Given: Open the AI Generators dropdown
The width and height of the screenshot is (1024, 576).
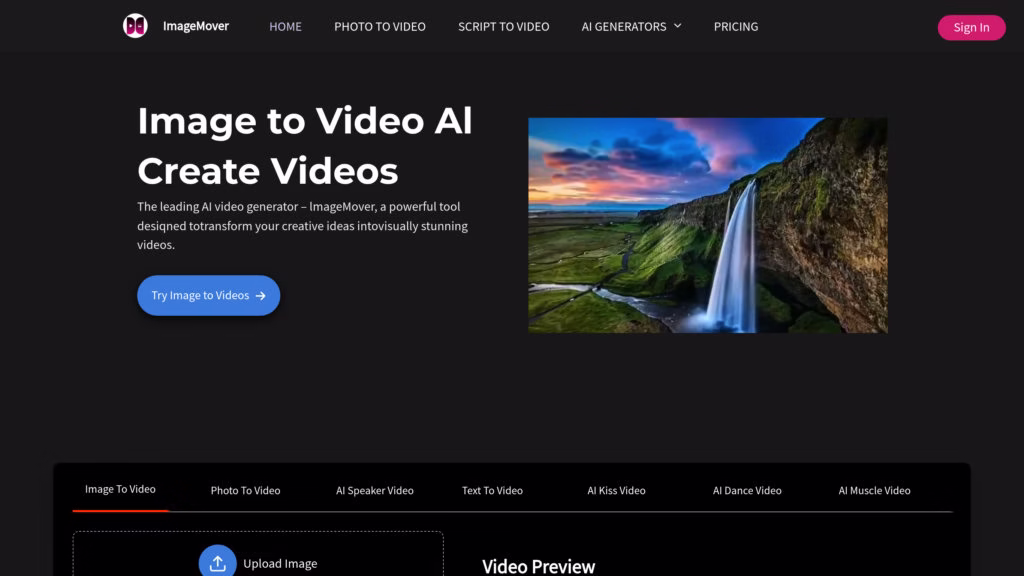Looking at the screenshot, I should [x=624, y=27].
